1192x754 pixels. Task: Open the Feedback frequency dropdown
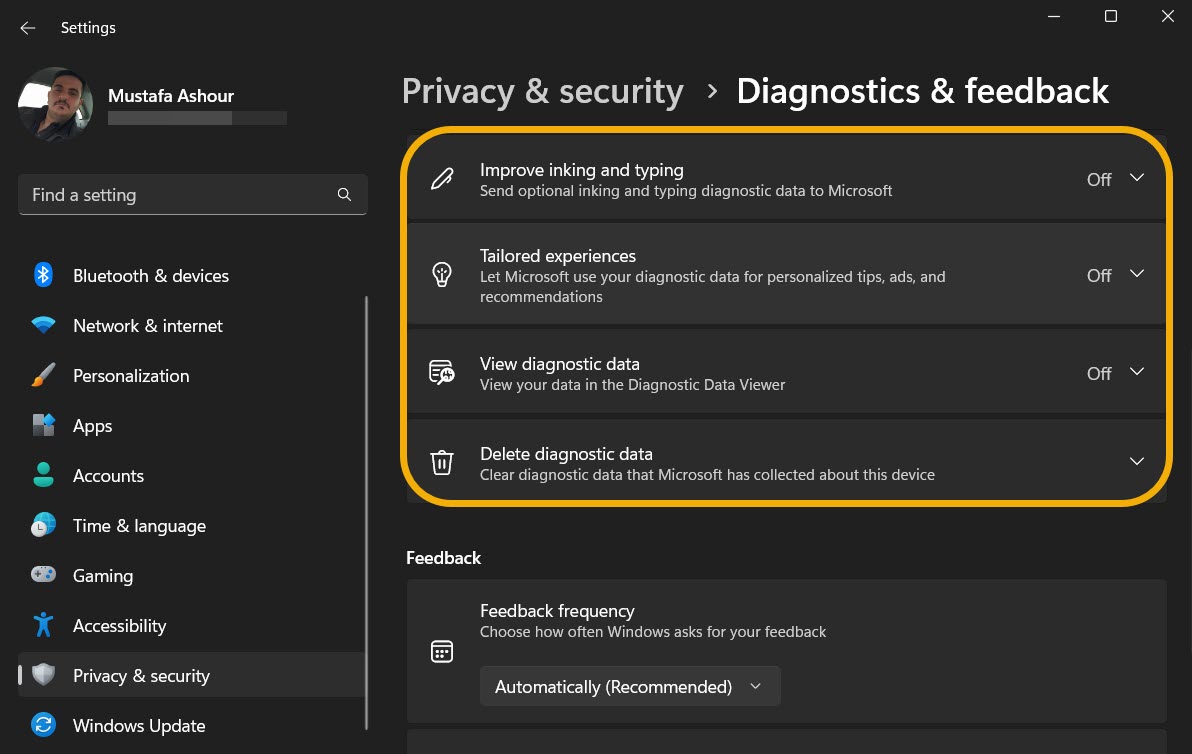(x=630, y=686)
